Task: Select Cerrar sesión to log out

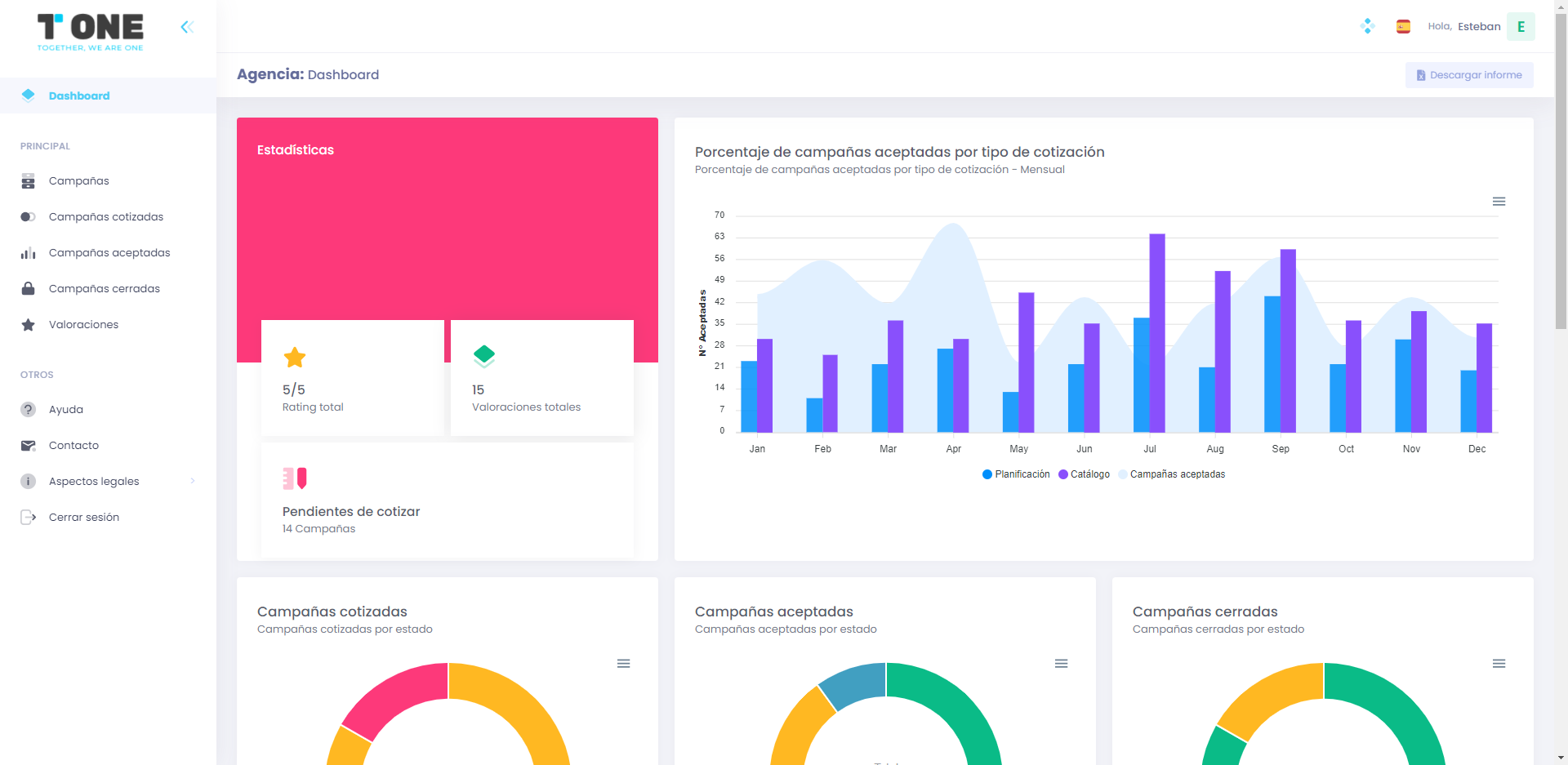Action: tap(108, 518)
